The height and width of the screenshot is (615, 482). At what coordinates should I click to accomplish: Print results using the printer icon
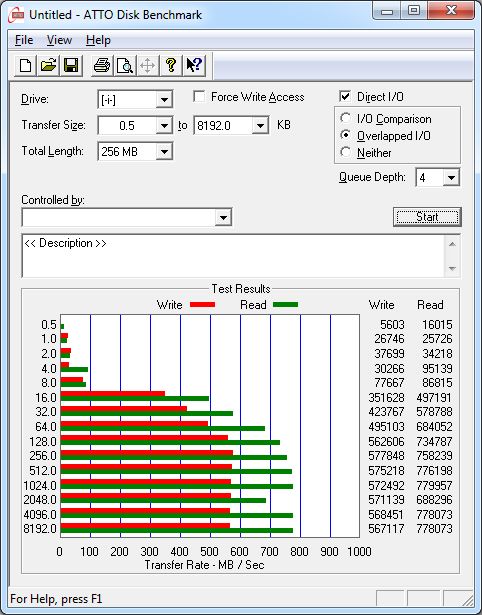102,65
